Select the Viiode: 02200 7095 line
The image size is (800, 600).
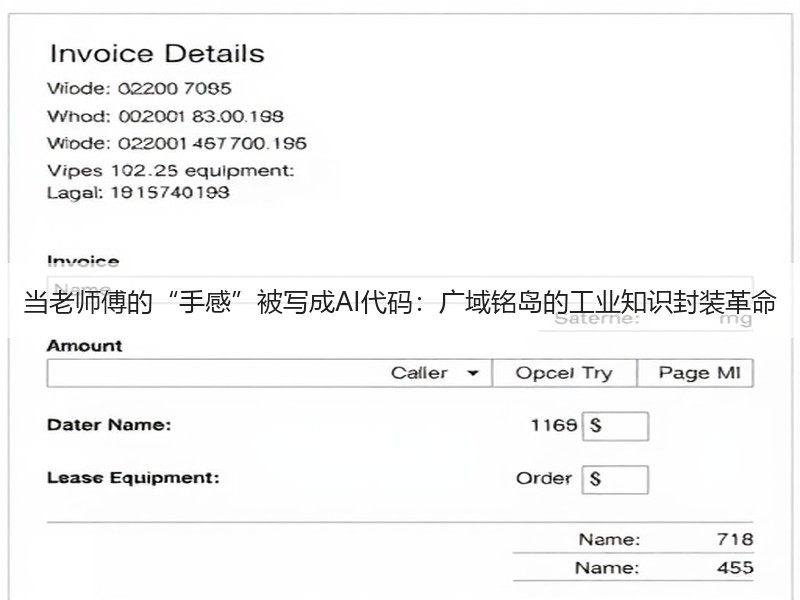(139, 89)
